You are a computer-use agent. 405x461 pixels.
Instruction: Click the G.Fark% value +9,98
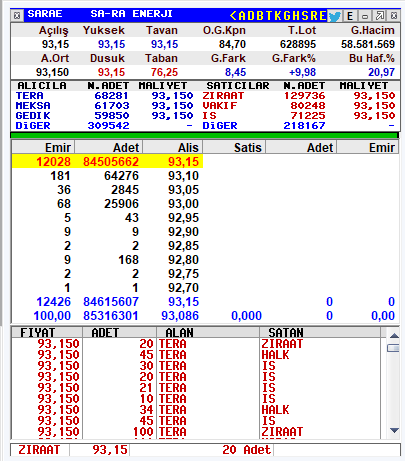[x=302, y=72]
